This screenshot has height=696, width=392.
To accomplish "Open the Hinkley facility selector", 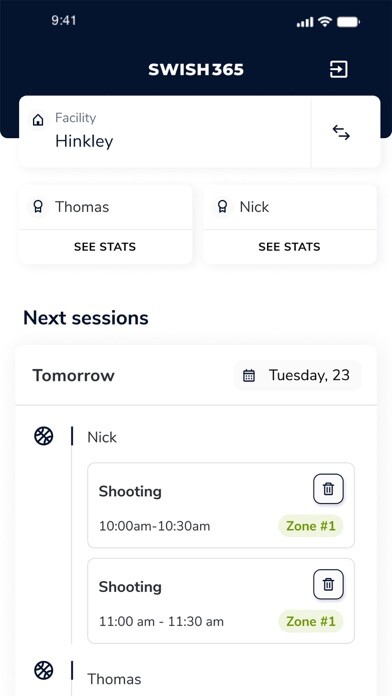I will coord(165,132).
